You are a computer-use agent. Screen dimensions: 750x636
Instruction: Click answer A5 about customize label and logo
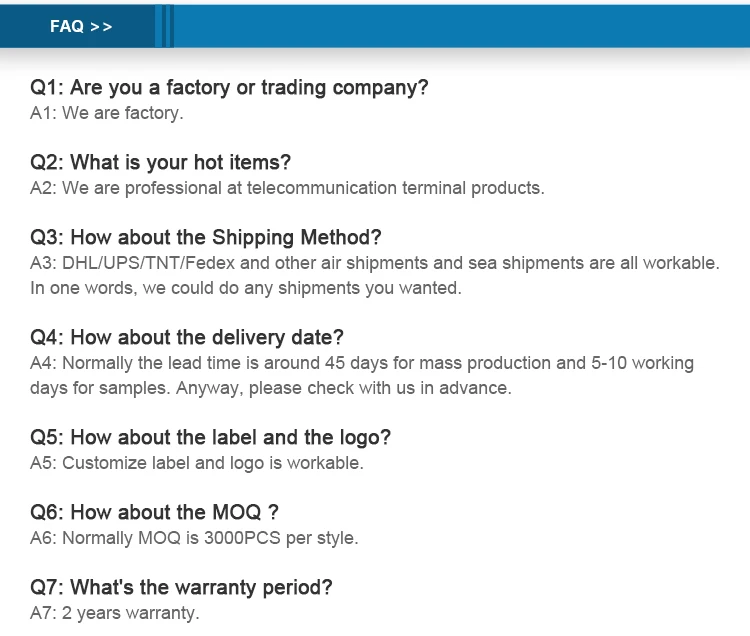197,463
